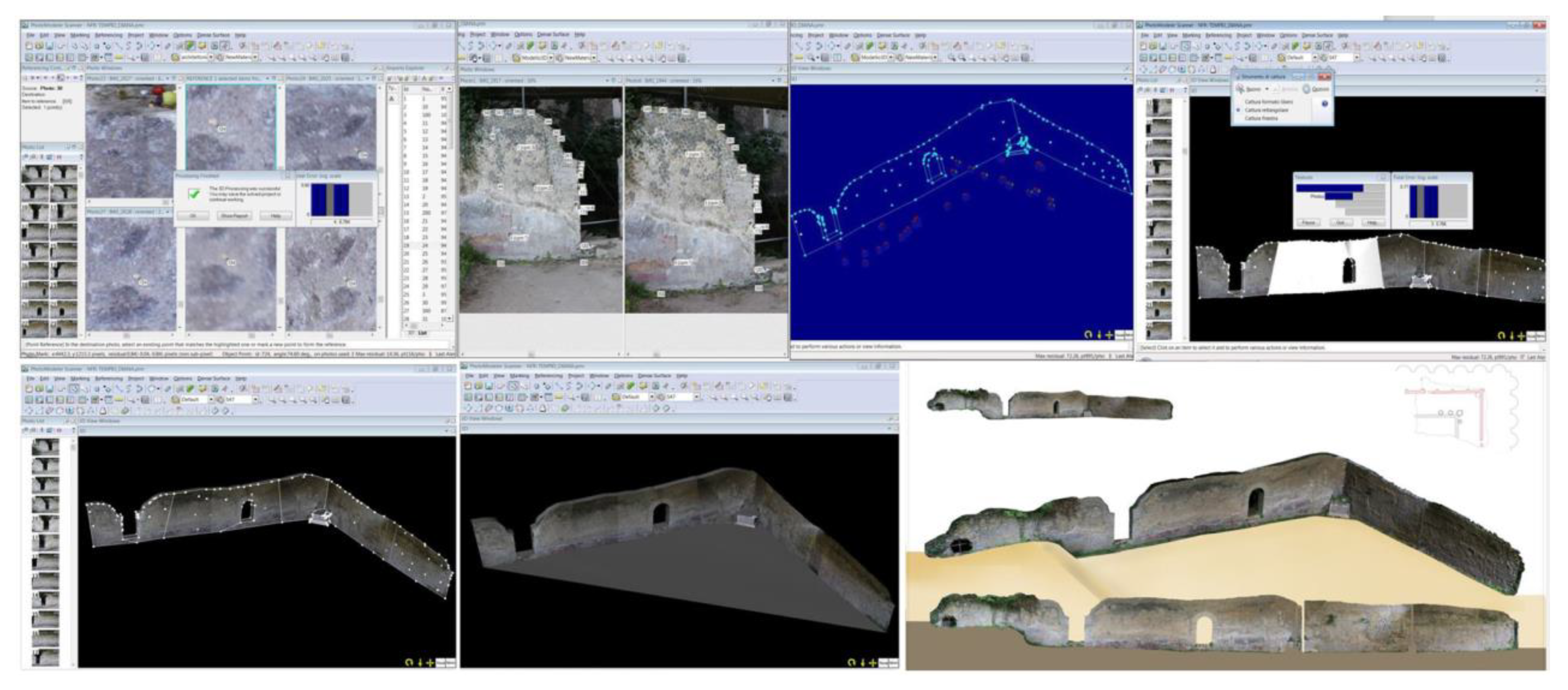Screen dimensions: 1568x690
Task: Click OK in Processing Finished dialog
Action: pyautogui.click(x=192, y=216)
